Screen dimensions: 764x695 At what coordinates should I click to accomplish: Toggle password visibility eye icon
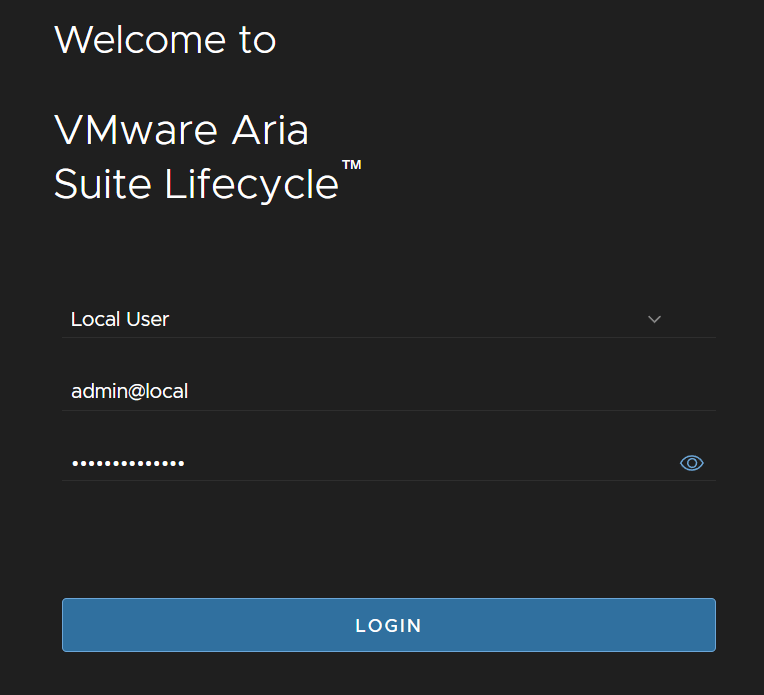(x=691, y=463)
